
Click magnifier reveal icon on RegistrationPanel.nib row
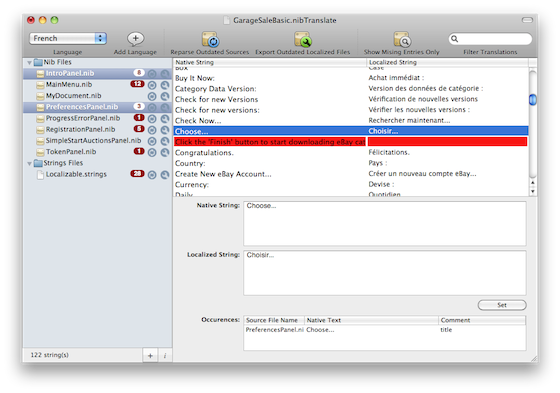coord(165,130)
